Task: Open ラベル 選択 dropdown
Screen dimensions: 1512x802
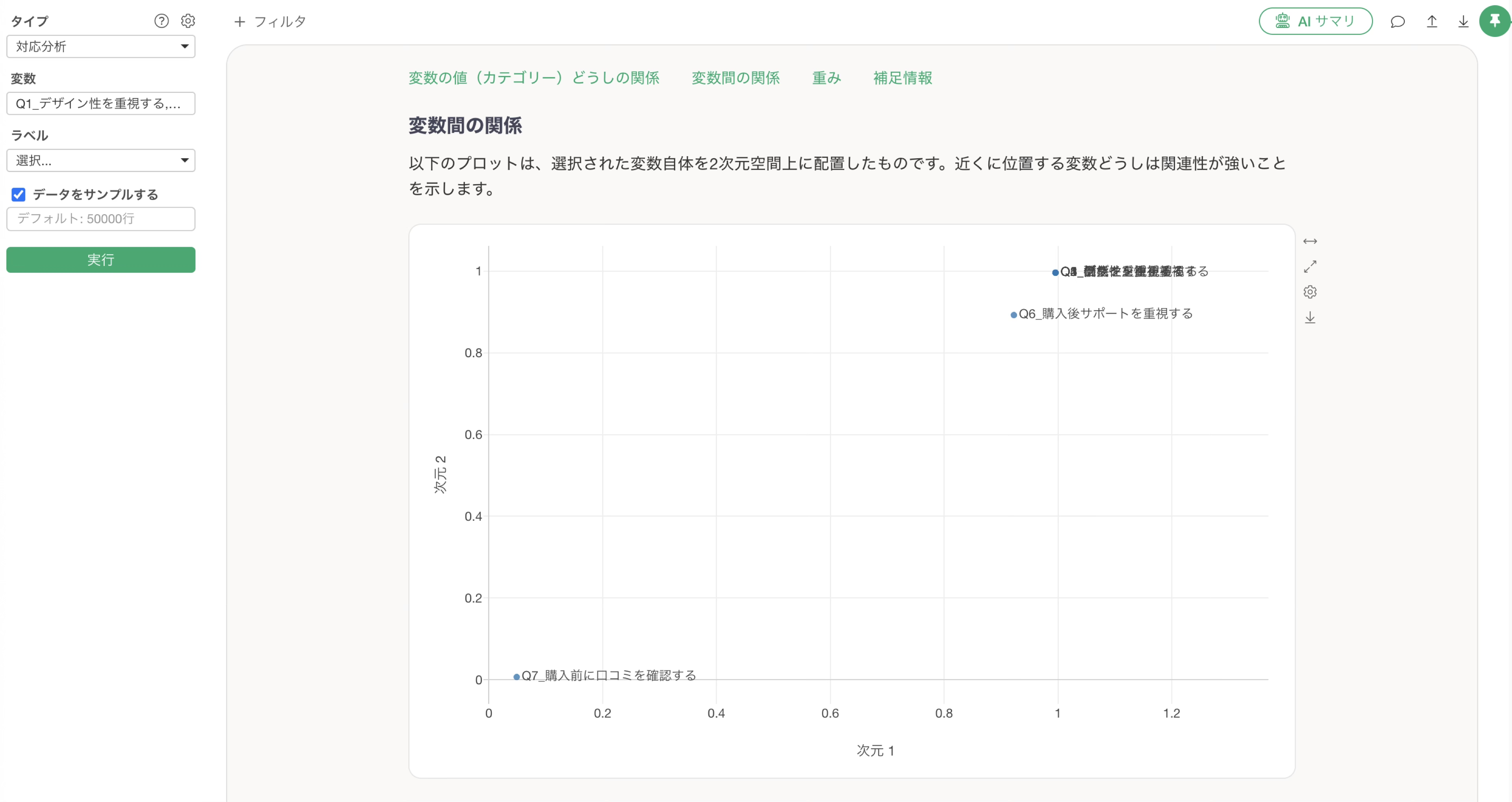Action: click(100, 160)
